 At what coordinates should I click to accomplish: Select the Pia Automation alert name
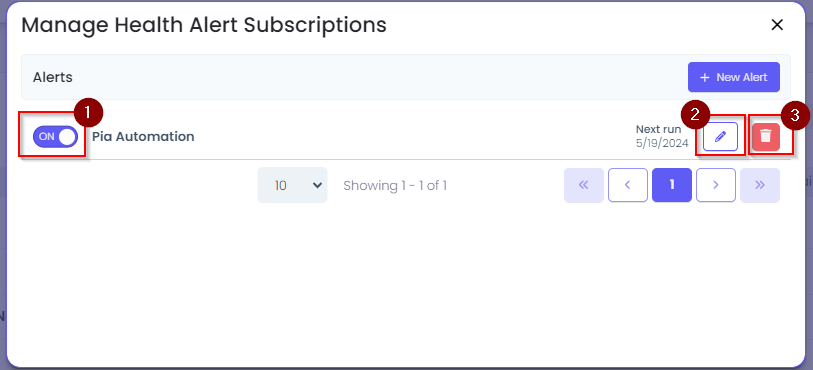[143, 137]
